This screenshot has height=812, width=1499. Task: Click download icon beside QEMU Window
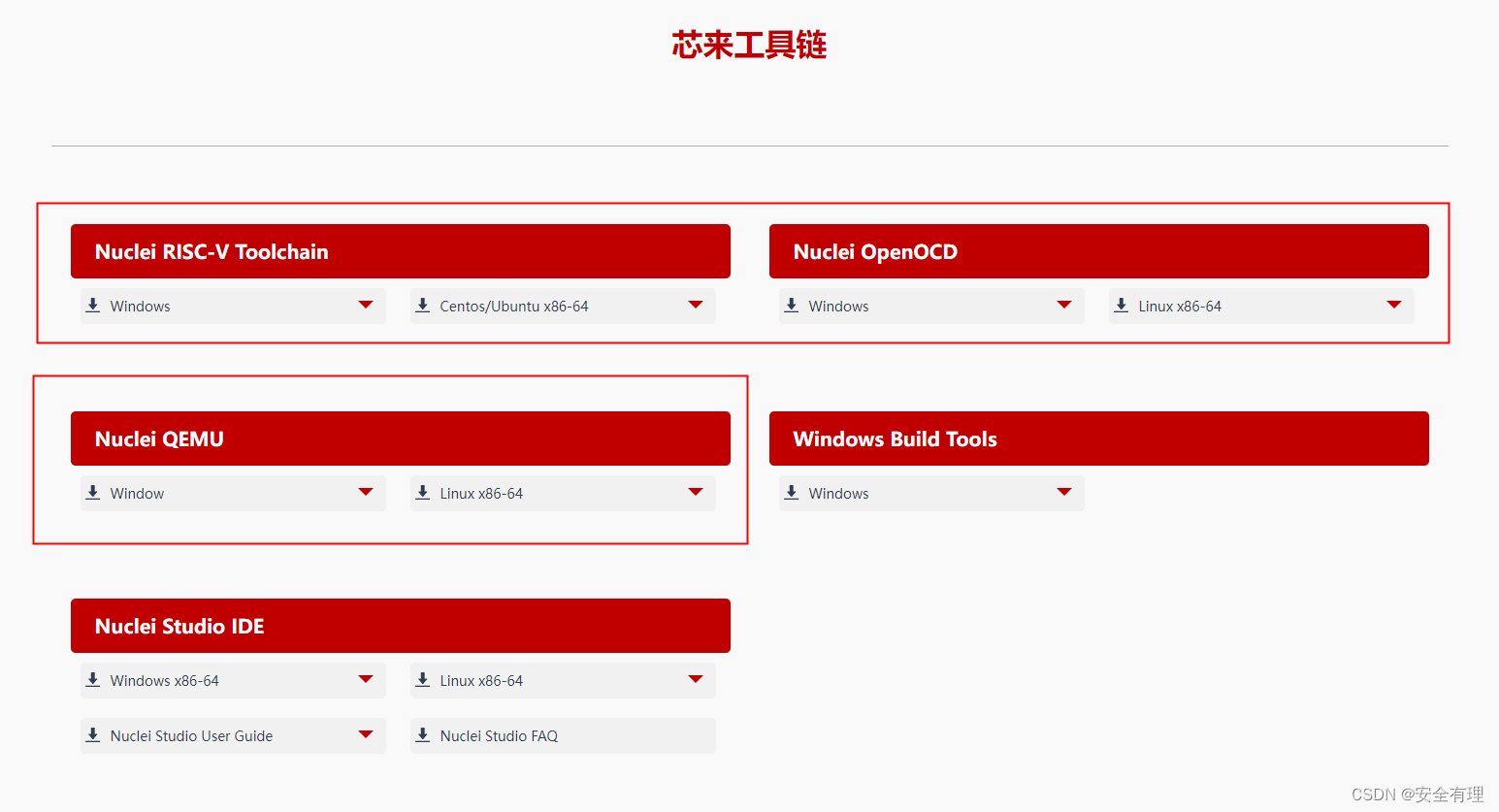click(93, 493)
